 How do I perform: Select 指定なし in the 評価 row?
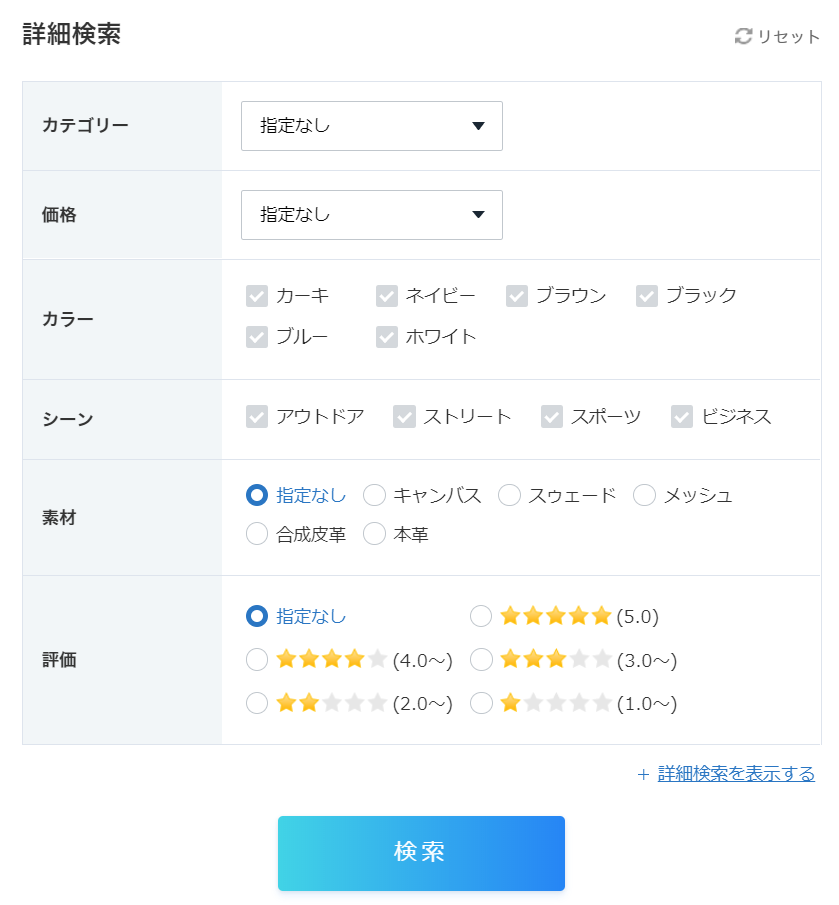[257, 616]
